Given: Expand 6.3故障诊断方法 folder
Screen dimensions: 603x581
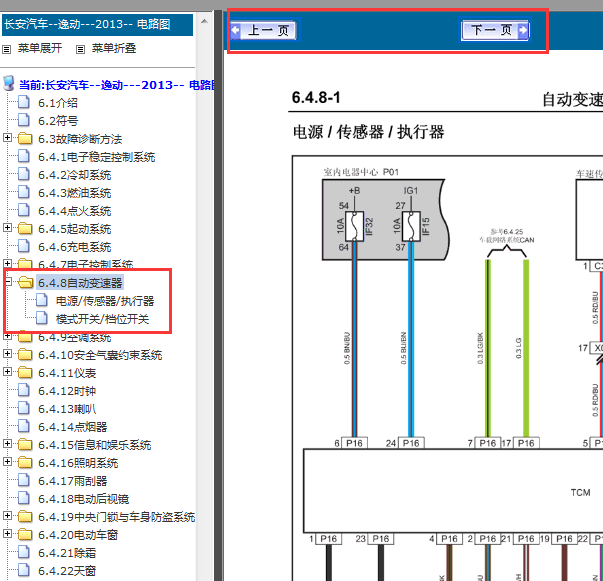Looking at the screenshot, I should (7, 138).
